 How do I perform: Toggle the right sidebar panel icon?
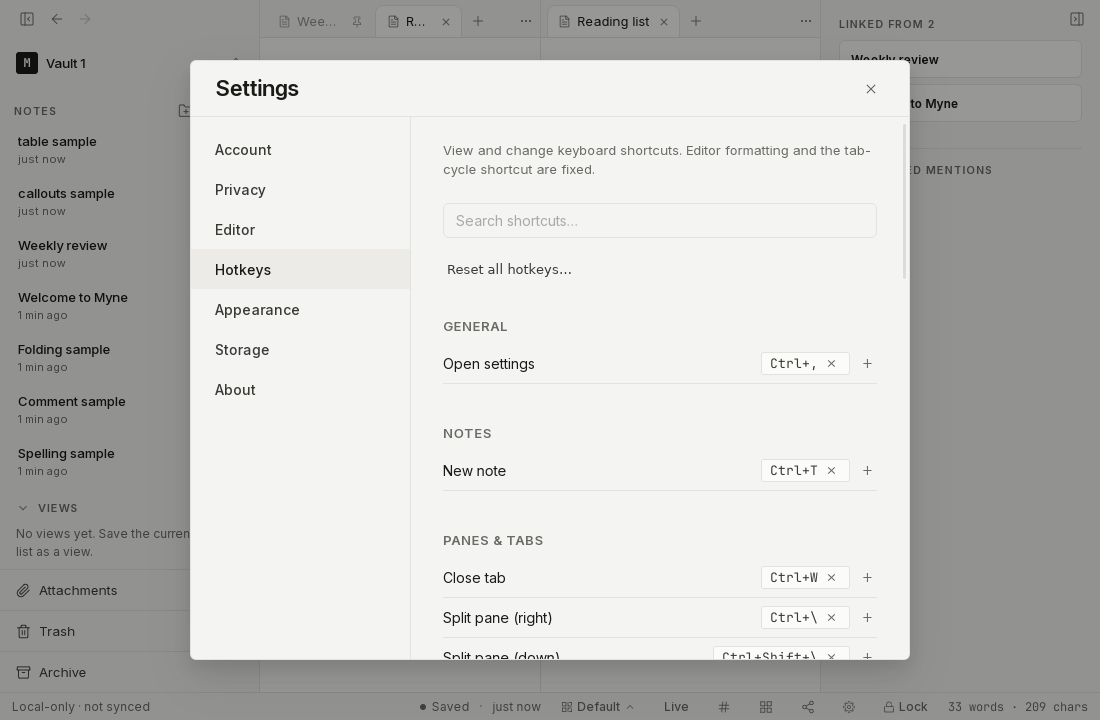(1077, 19)
